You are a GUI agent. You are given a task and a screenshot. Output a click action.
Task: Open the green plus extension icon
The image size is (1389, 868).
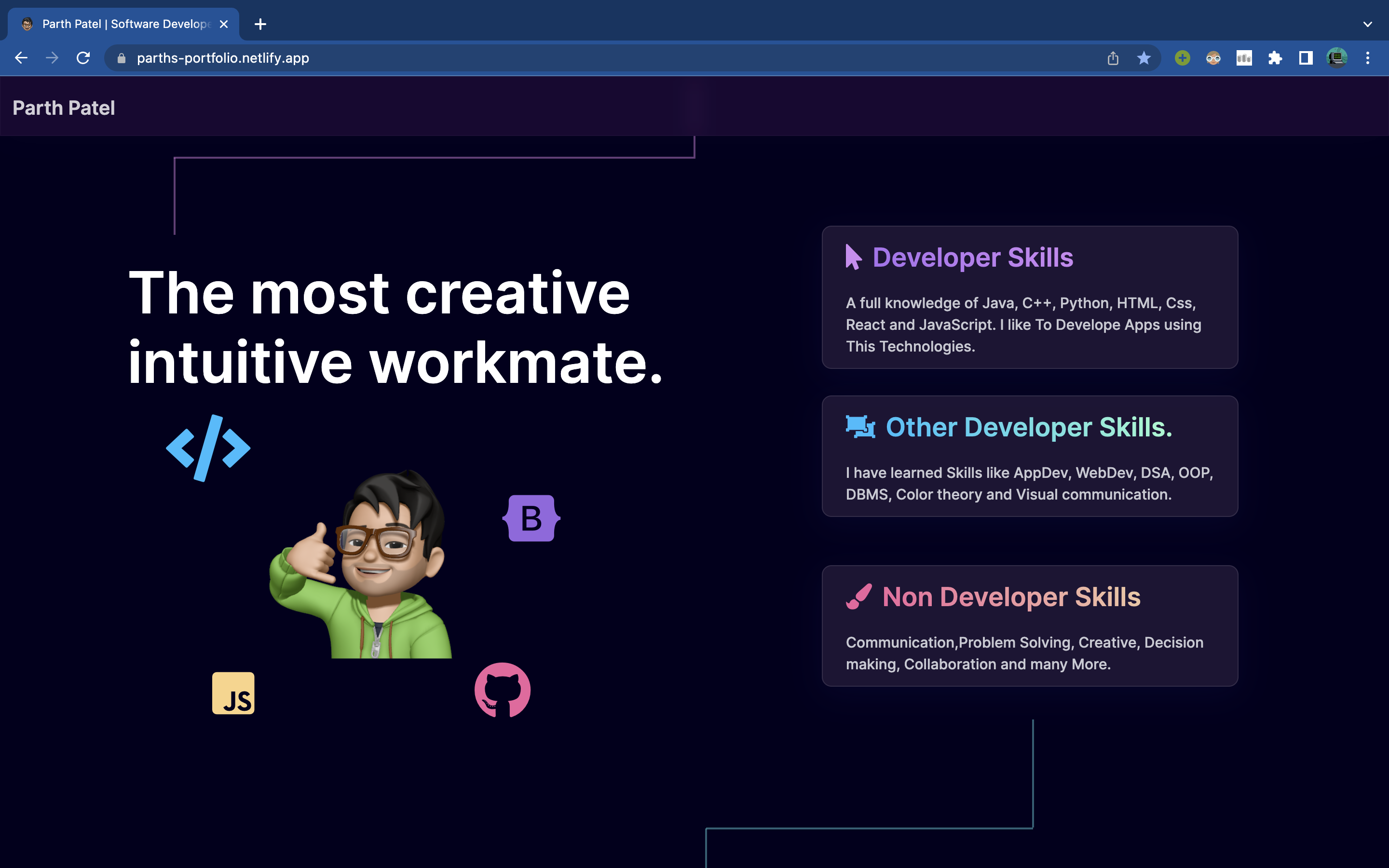click(1183, 58)
